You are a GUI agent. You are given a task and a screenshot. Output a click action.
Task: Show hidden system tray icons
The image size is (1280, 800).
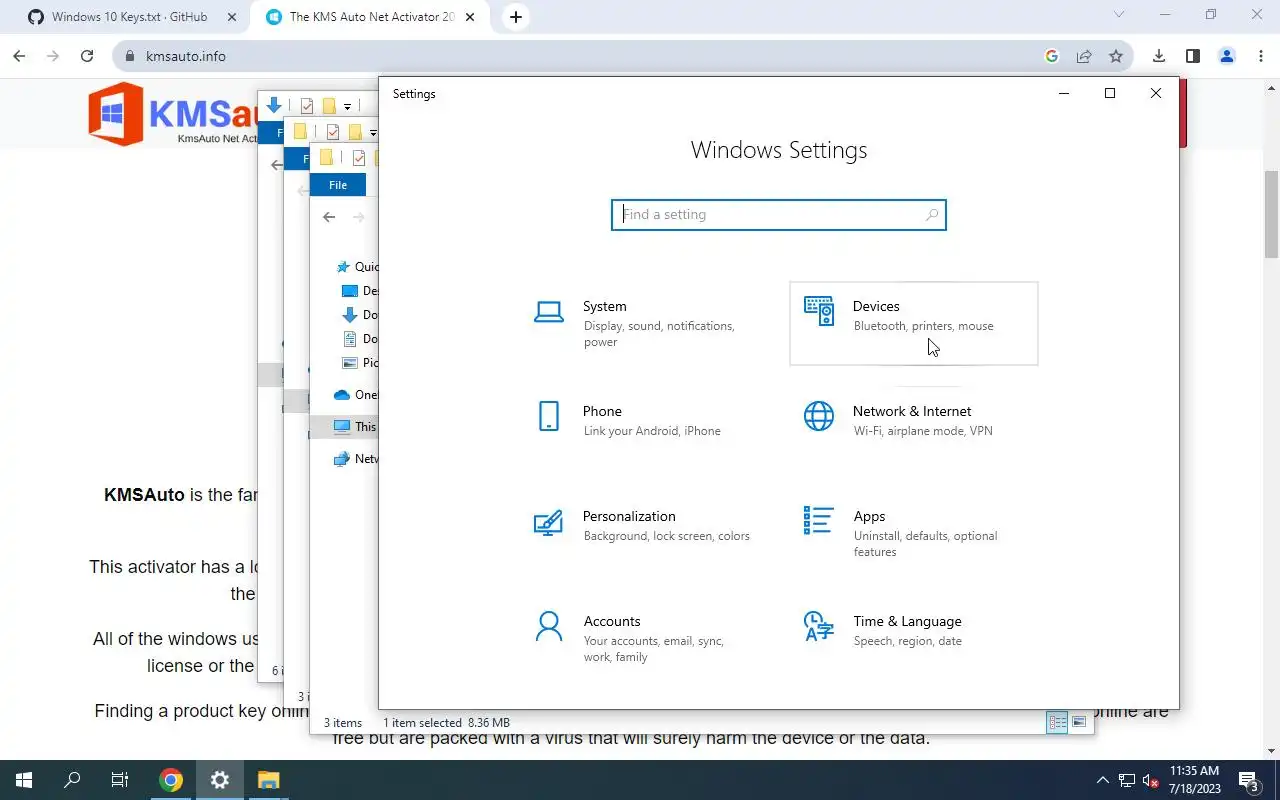1103,780
